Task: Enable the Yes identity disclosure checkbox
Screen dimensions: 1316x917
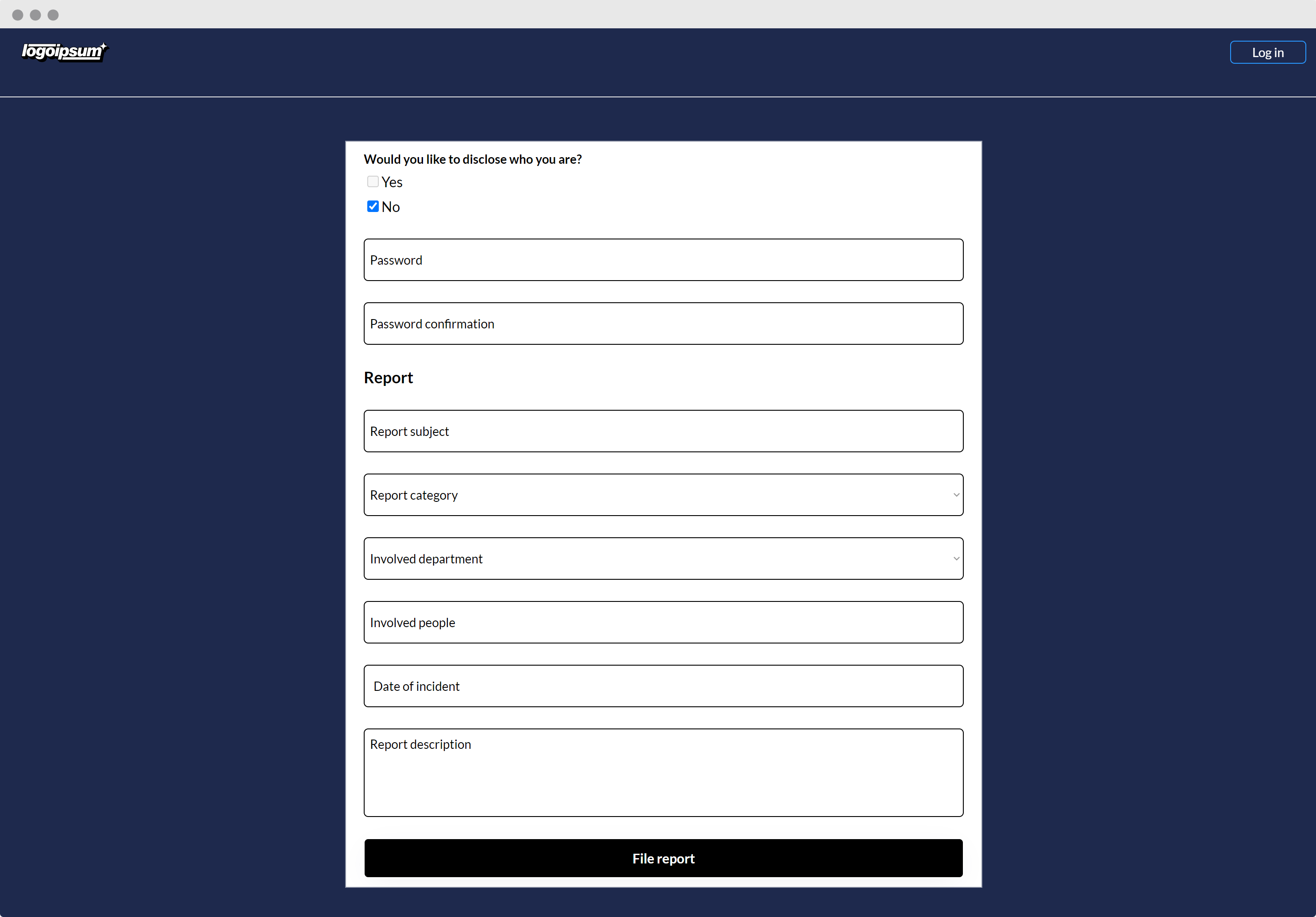Action: tap(373, 182)
